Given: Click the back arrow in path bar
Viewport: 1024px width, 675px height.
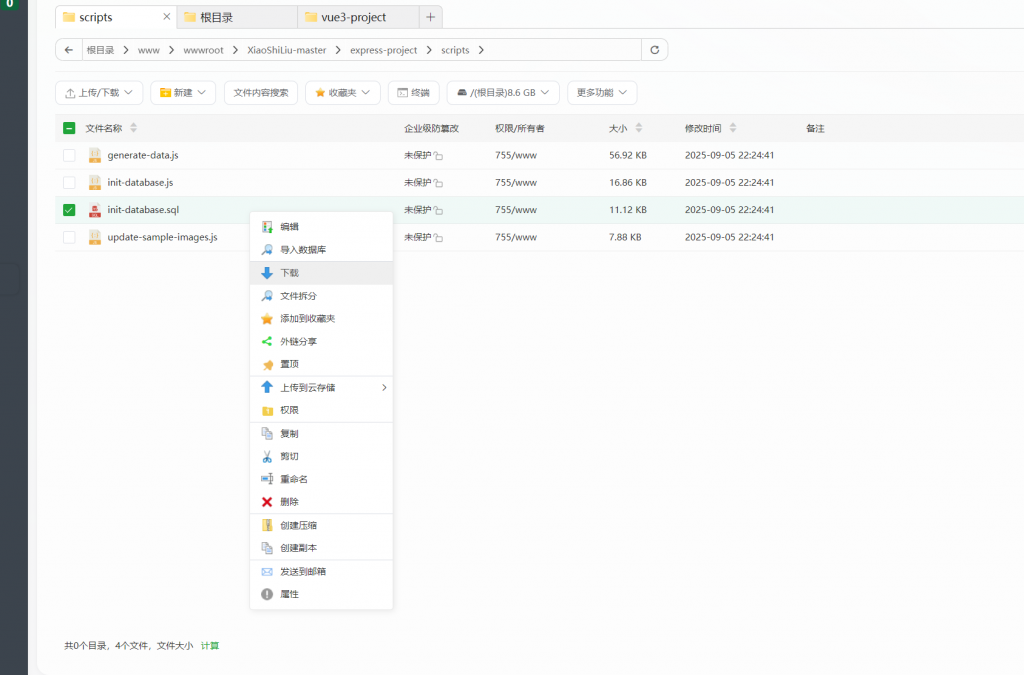Looking at the screenshot, I should (x=68, y=50).
